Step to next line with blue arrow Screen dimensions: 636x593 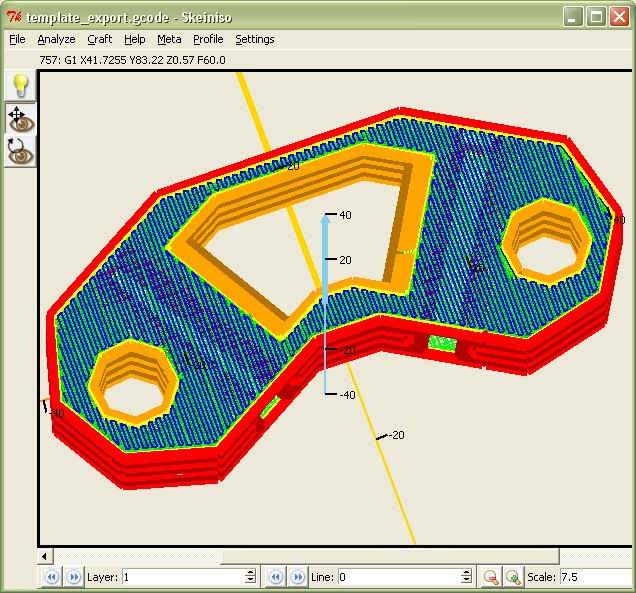click(297, 577)
